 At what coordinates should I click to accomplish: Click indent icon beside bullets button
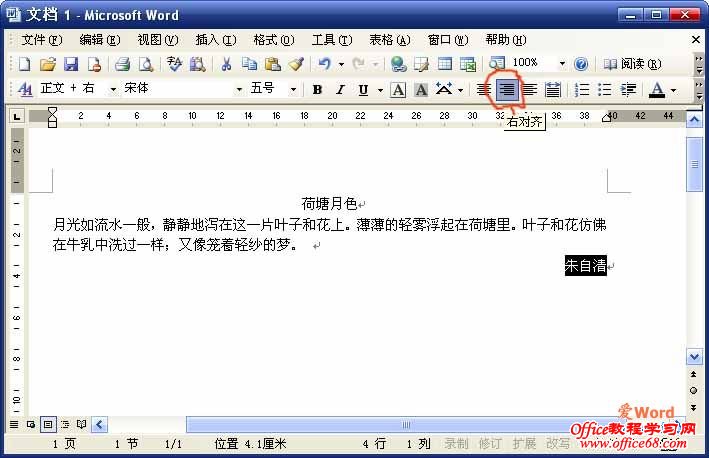click(x=628, y=89)
